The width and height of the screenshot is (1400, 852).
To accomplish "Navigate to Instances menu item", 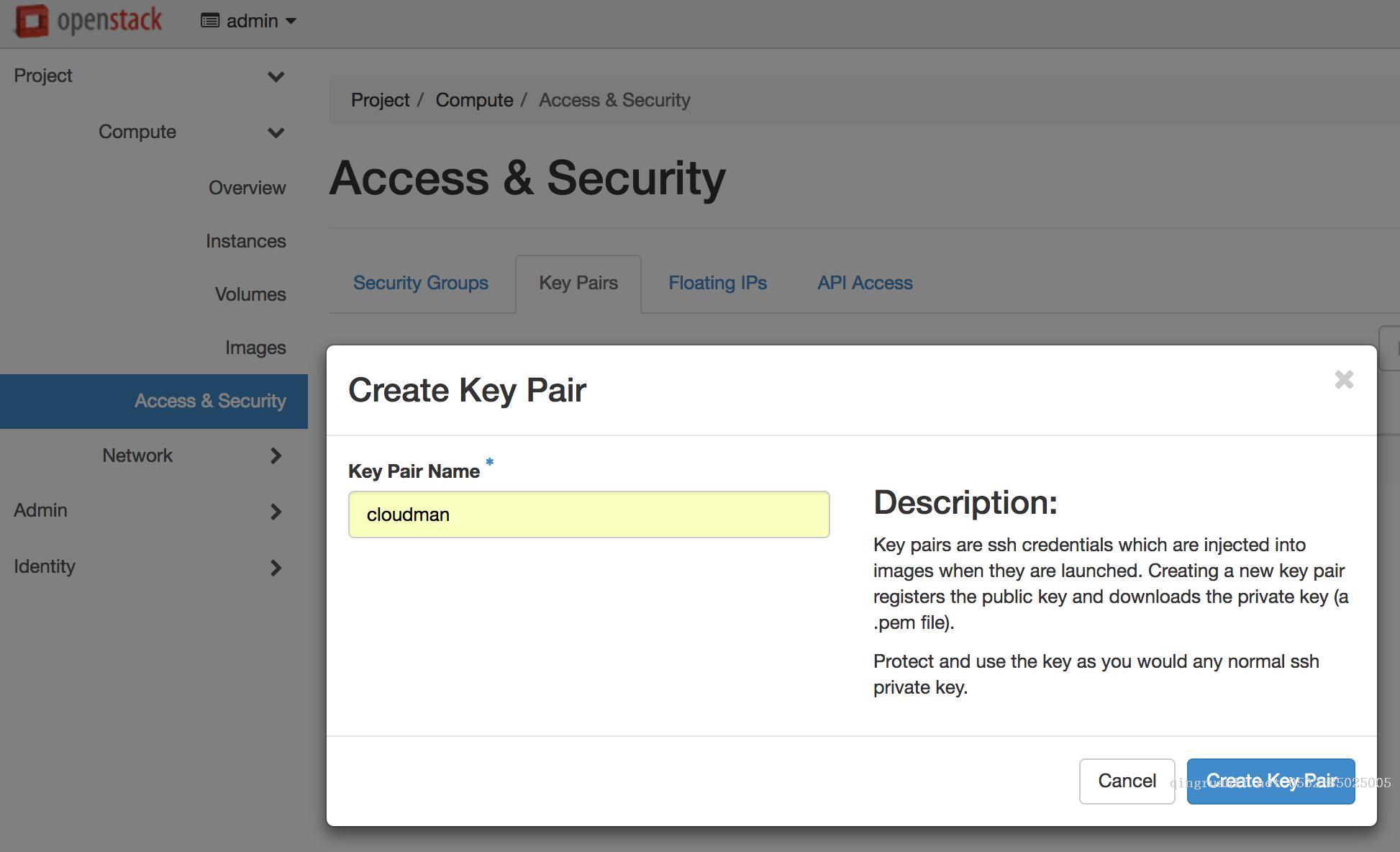I will click(246, 240).
